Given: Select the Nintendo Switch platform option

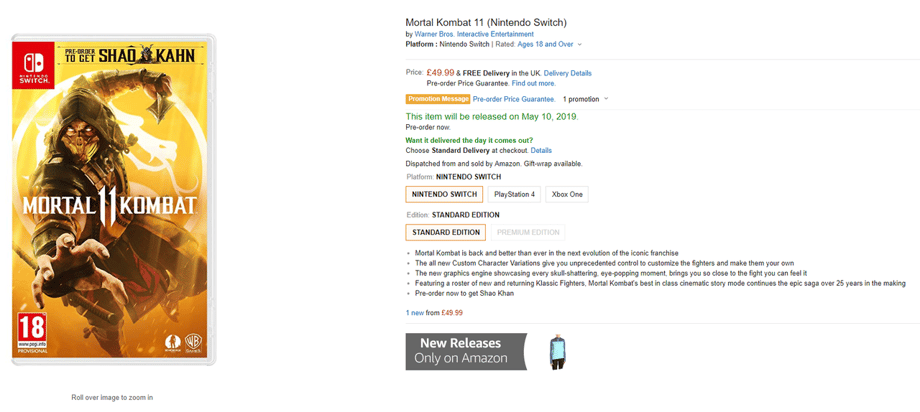Looking at the screenshot, I should coord(444,194).
